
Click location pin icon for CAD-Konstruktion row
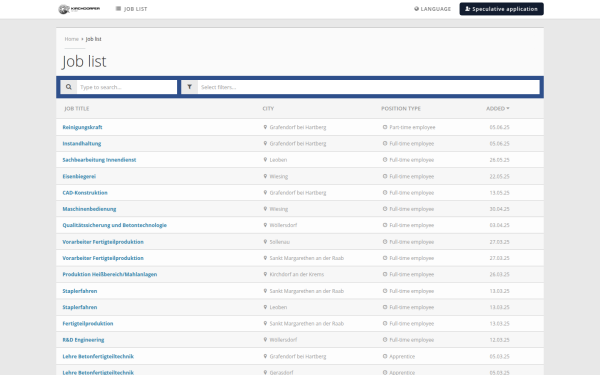[265, 192]
